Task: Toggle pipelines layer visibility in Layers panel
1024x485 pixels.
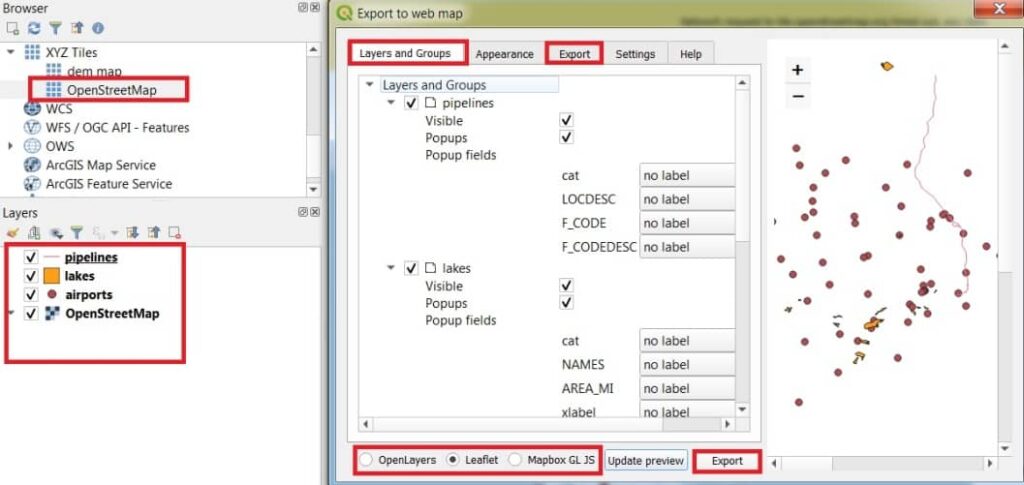Action: click(30, 257)
